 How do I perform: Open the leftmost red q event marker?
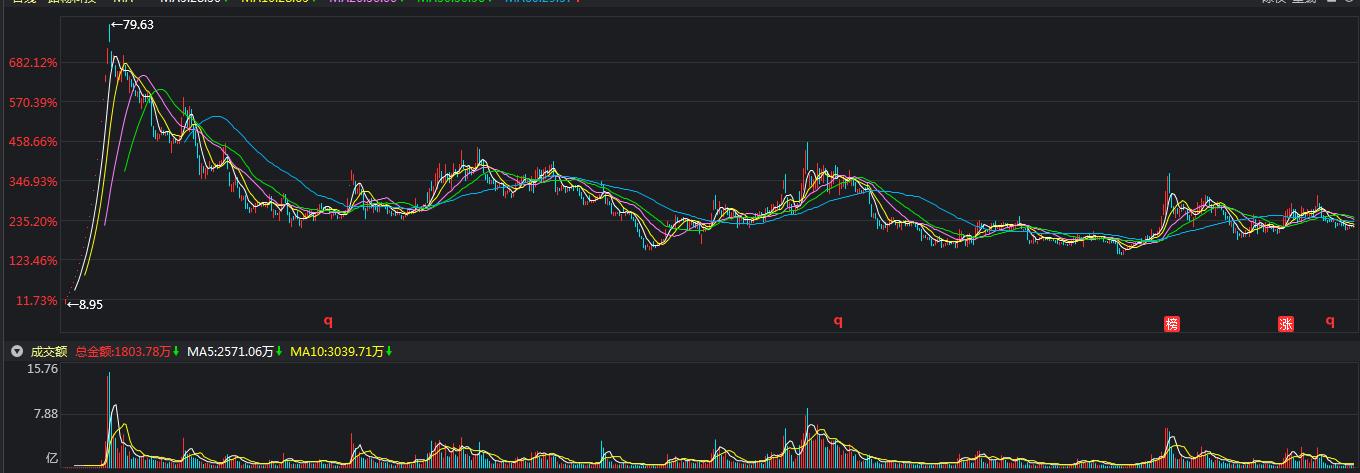coord(327,321)
